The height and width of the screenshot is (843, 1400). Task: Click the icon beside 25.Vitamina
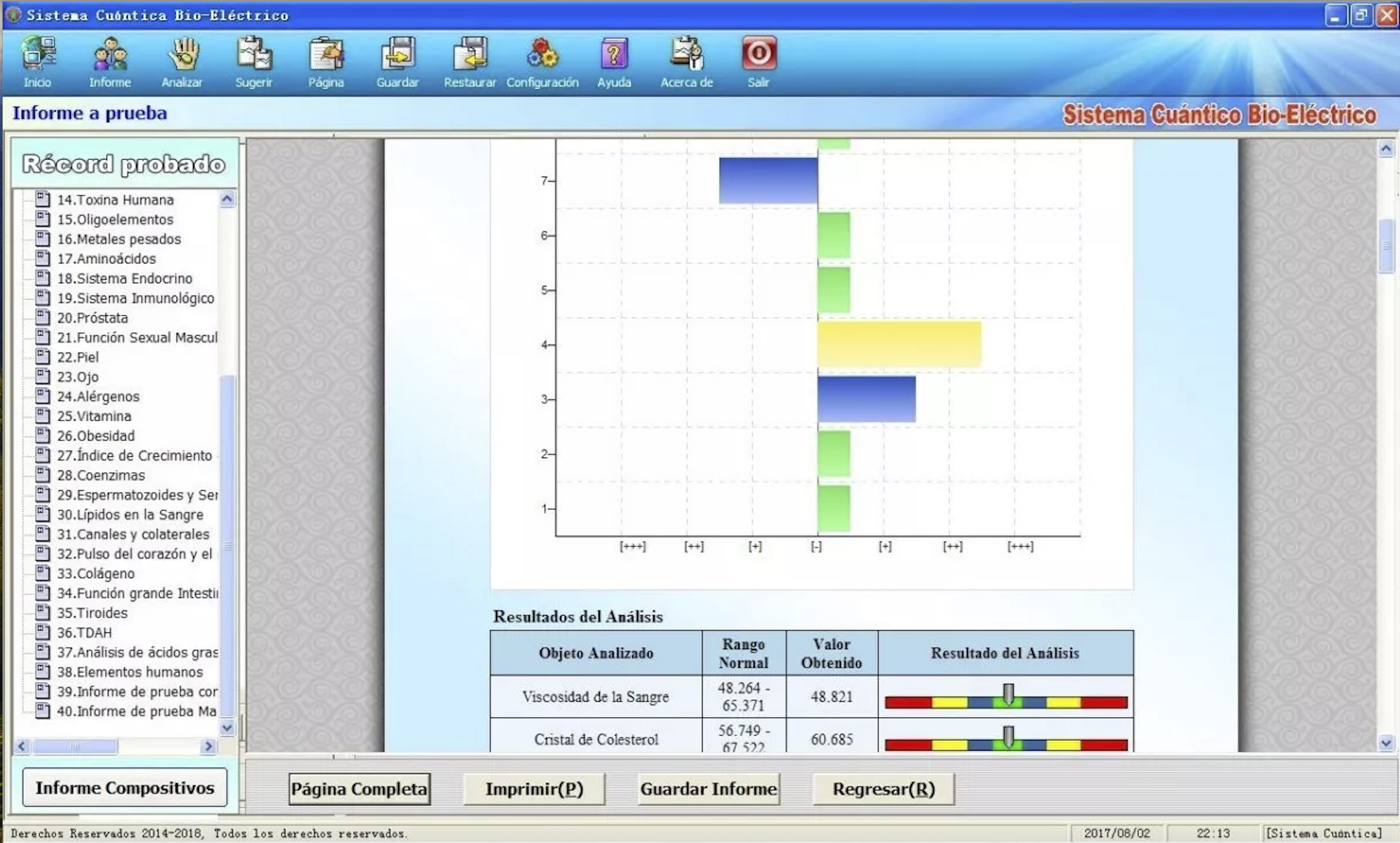(x=42, y=415)
